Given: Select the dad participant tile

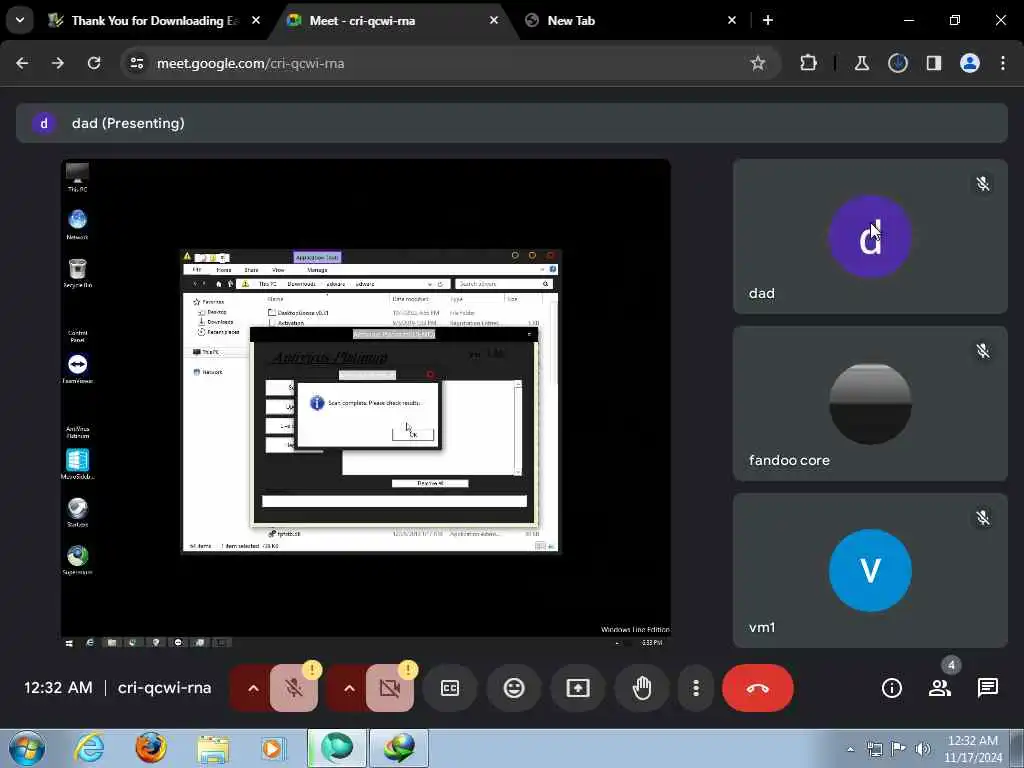Looking at the screenshot, I should point(870,236).
